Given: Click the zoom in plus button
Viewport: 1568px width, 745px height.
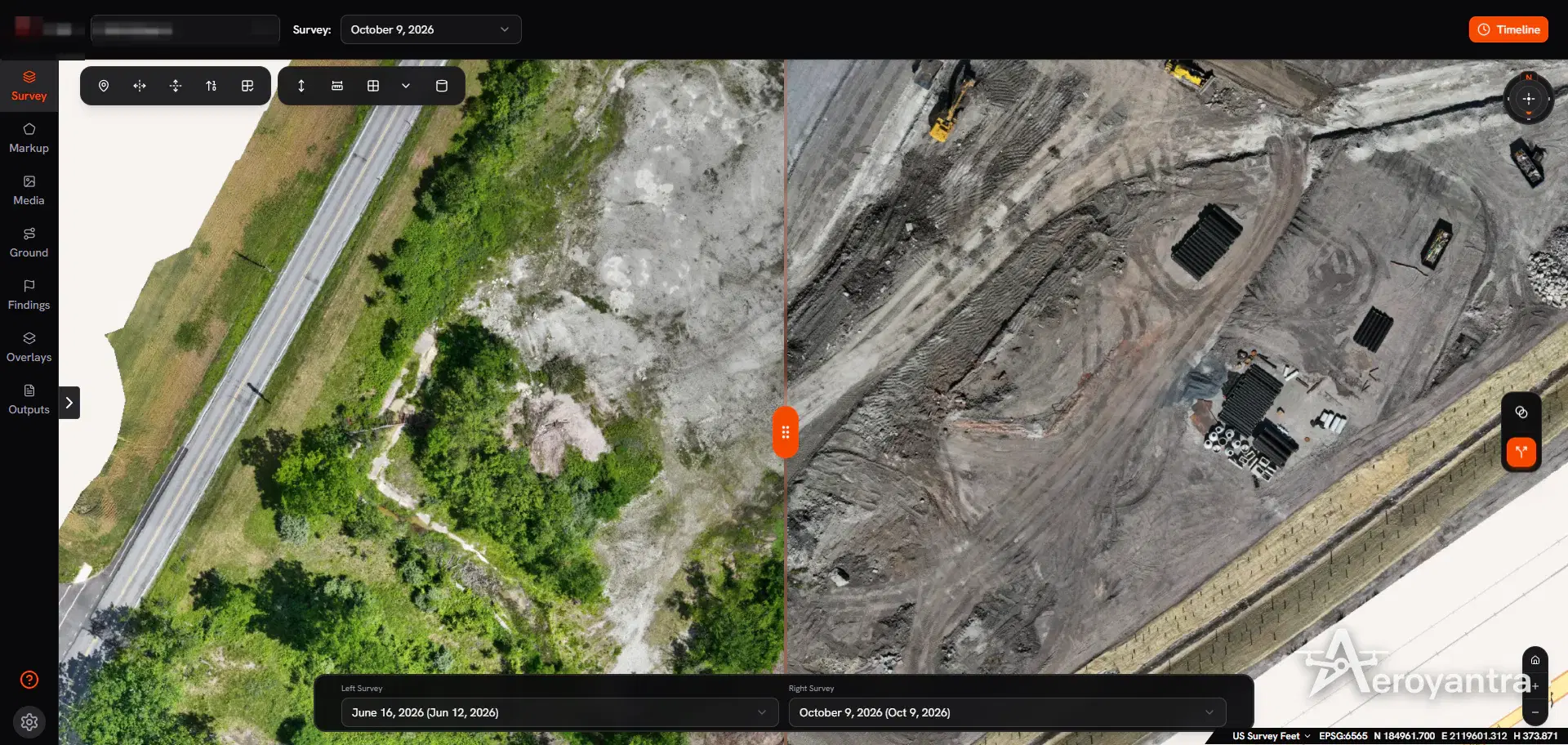Looking at the screenshot, I should pyautogui.click(x=1535, y=686).
